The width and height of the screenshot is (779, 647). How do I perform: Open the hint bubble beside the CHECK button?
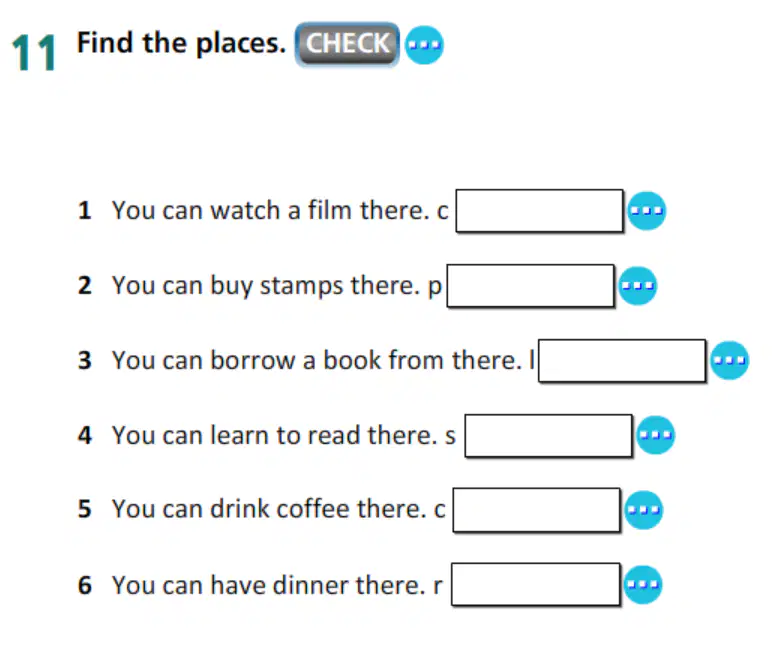(424, 45)
